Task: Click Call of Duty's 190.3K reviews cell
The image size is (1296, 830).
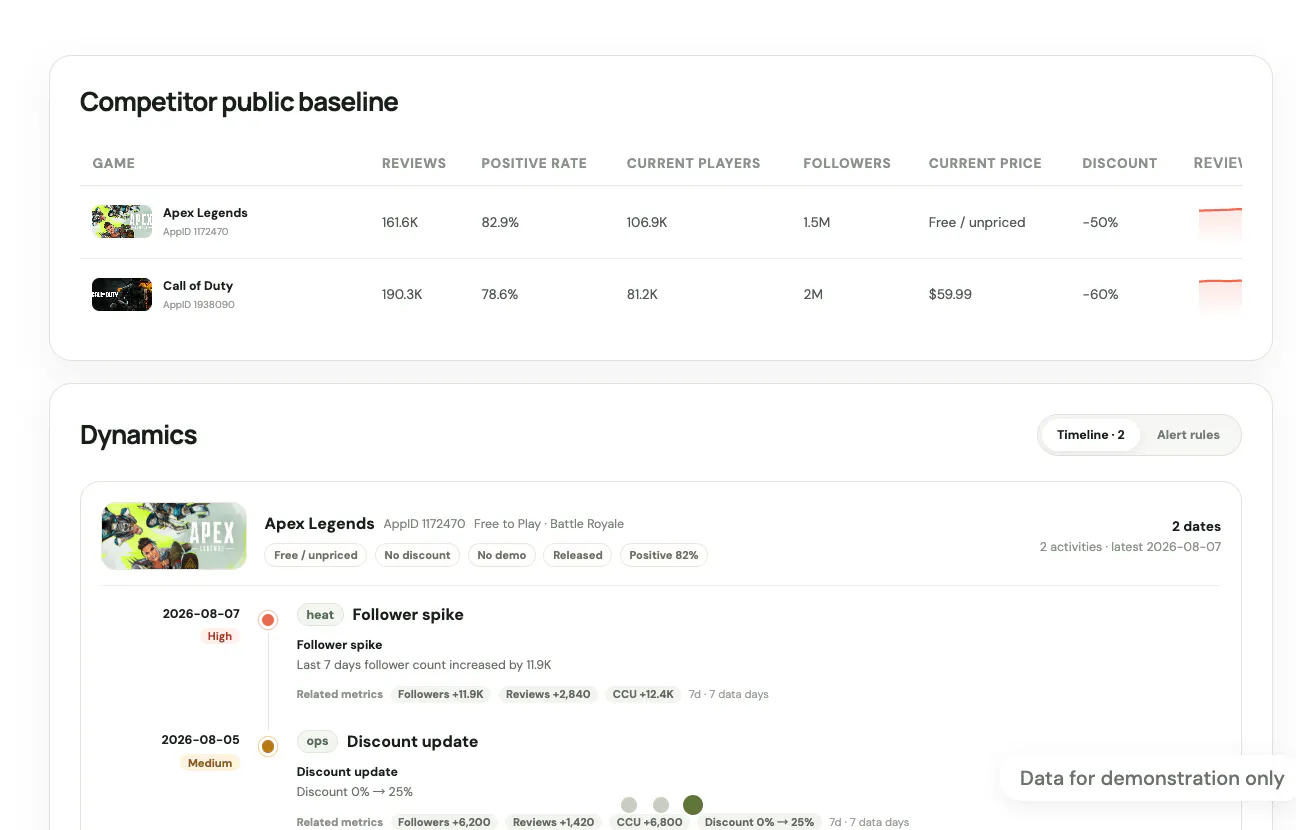Action: click(x=402, y=295)
